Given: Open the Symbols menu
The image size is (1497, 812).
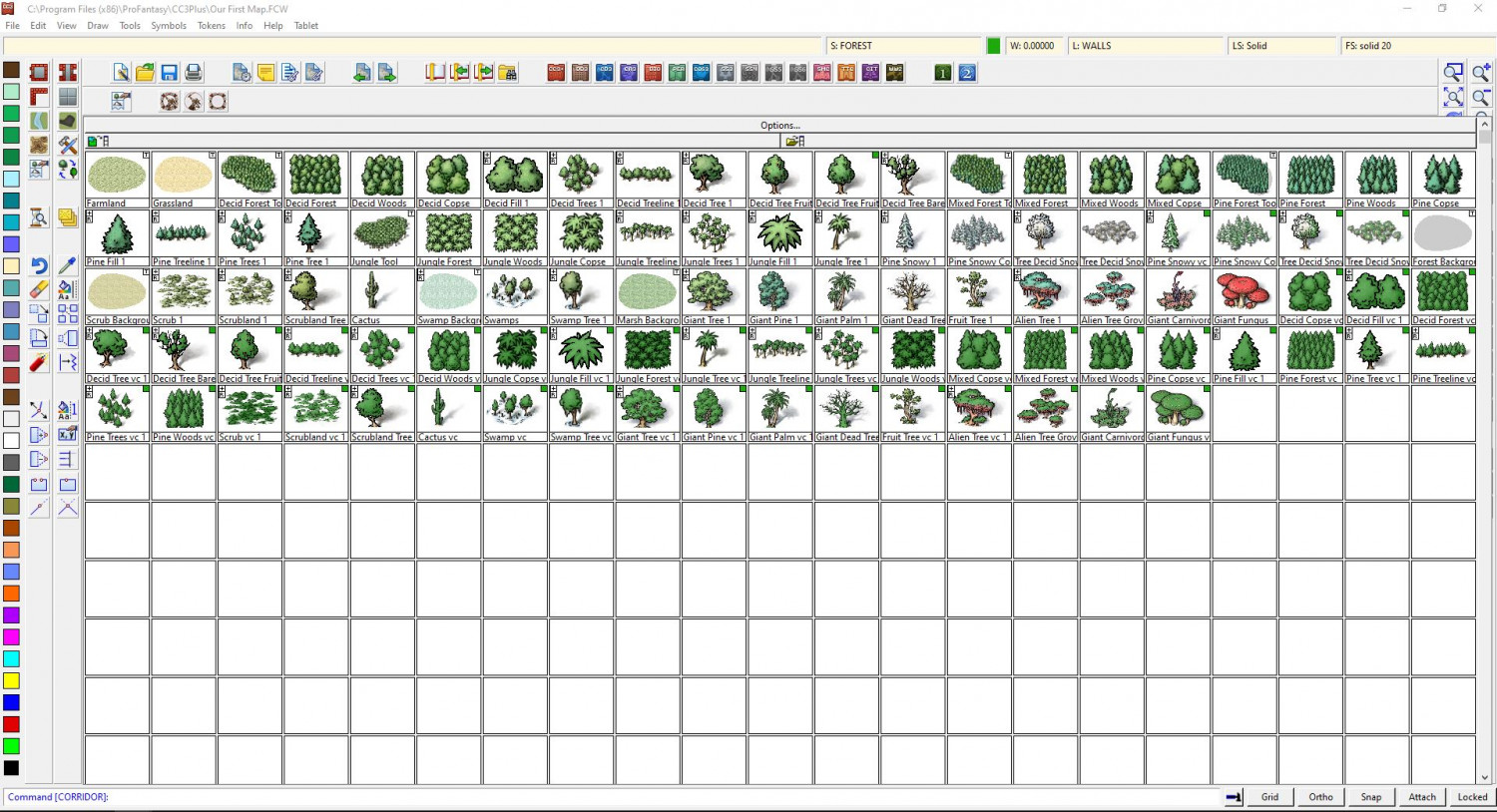Looking at the screenshot, I should (169, 26).
